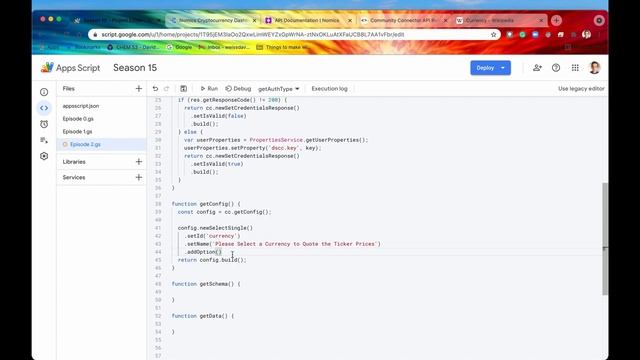Open the project Overview icon in sidebar
Image resolution: width=640 pixels, height=360 pixels.
pos(44,92)
